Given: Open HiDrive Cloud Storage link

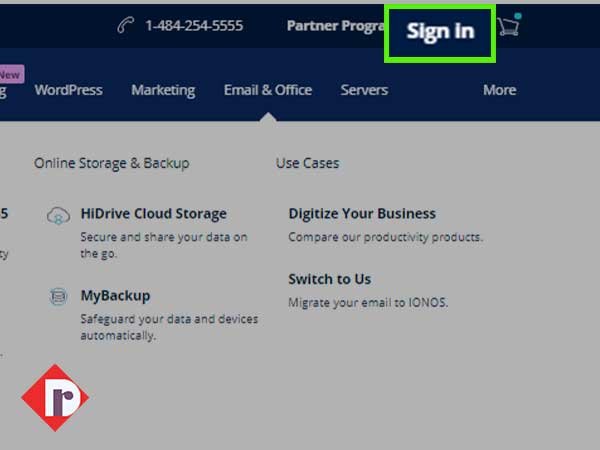Looking at the screenshot, I should point(154,214).
